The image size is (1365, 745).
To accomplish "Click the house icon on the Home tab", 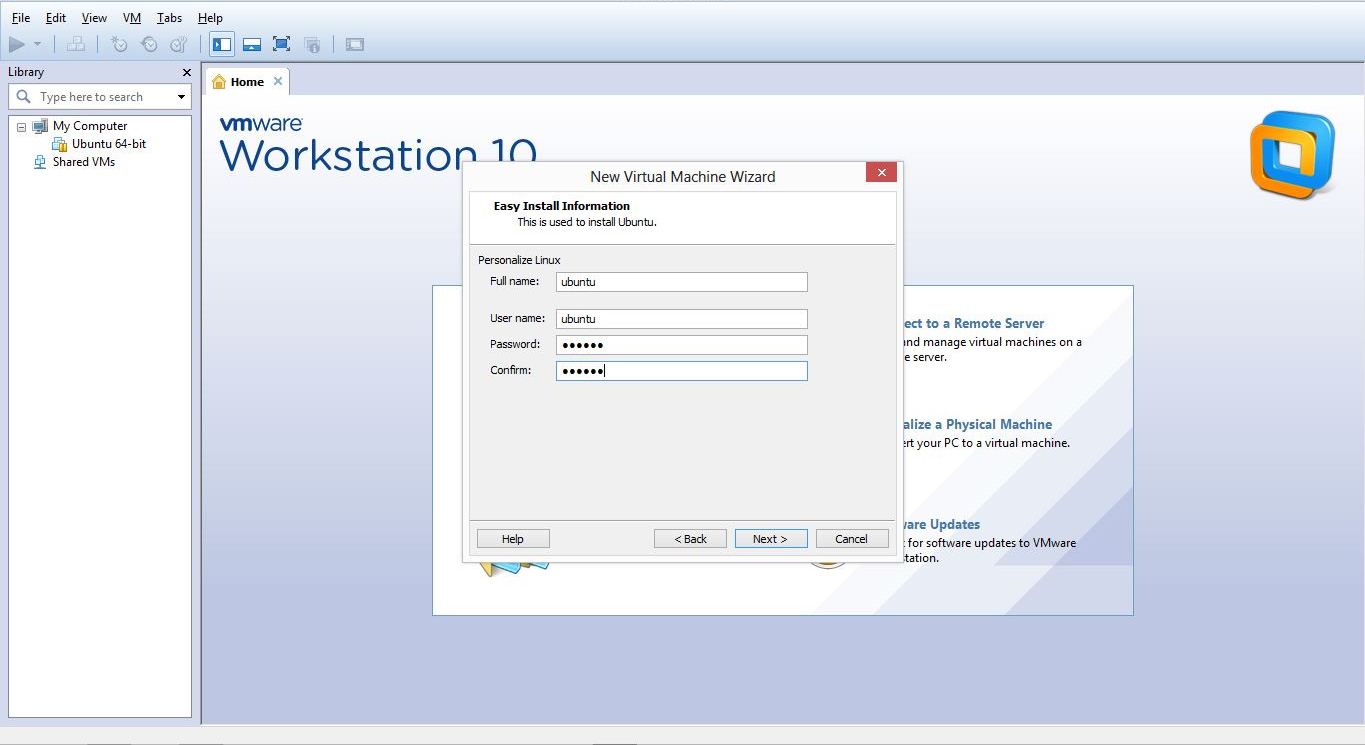I will (219, 82).
